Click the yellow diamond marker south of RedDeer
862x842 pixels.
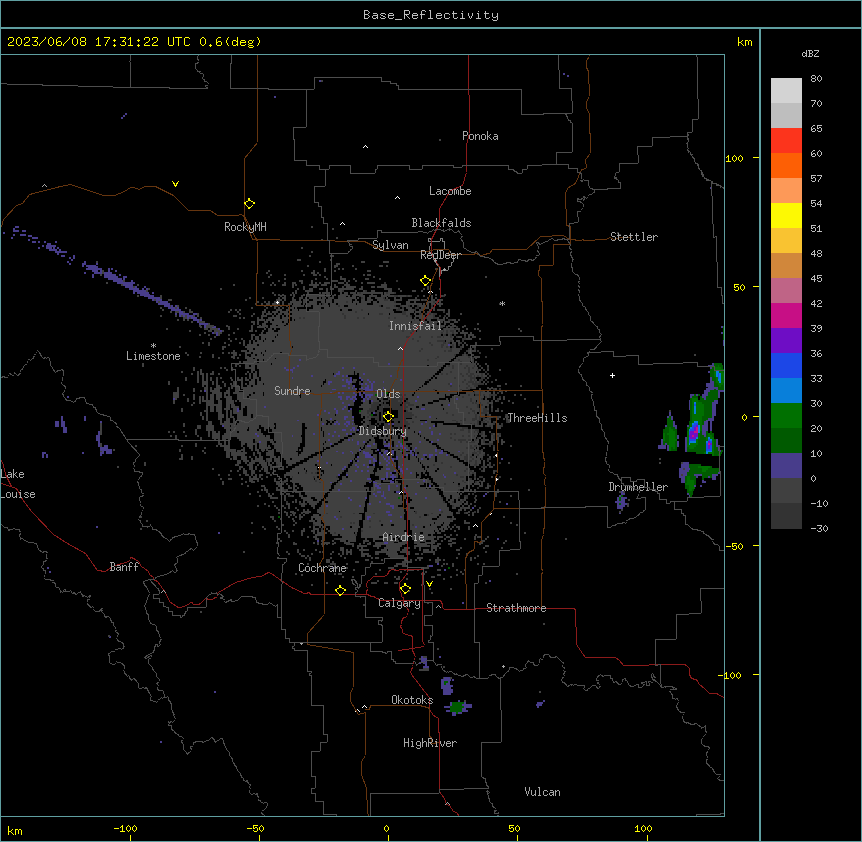[425, 281]
